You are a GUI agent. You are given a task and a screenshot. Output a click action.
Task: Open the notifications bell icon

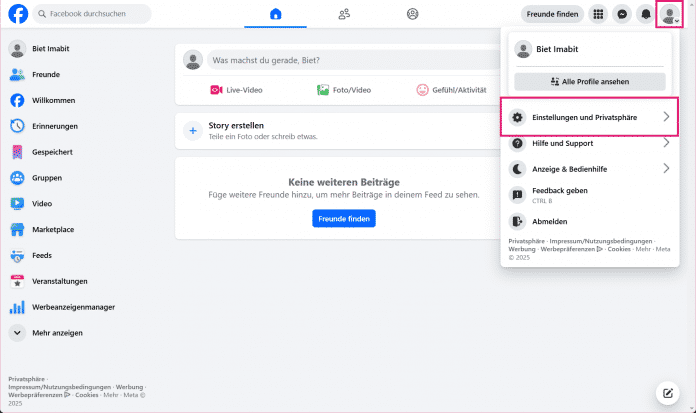click(x=646, y=15)
